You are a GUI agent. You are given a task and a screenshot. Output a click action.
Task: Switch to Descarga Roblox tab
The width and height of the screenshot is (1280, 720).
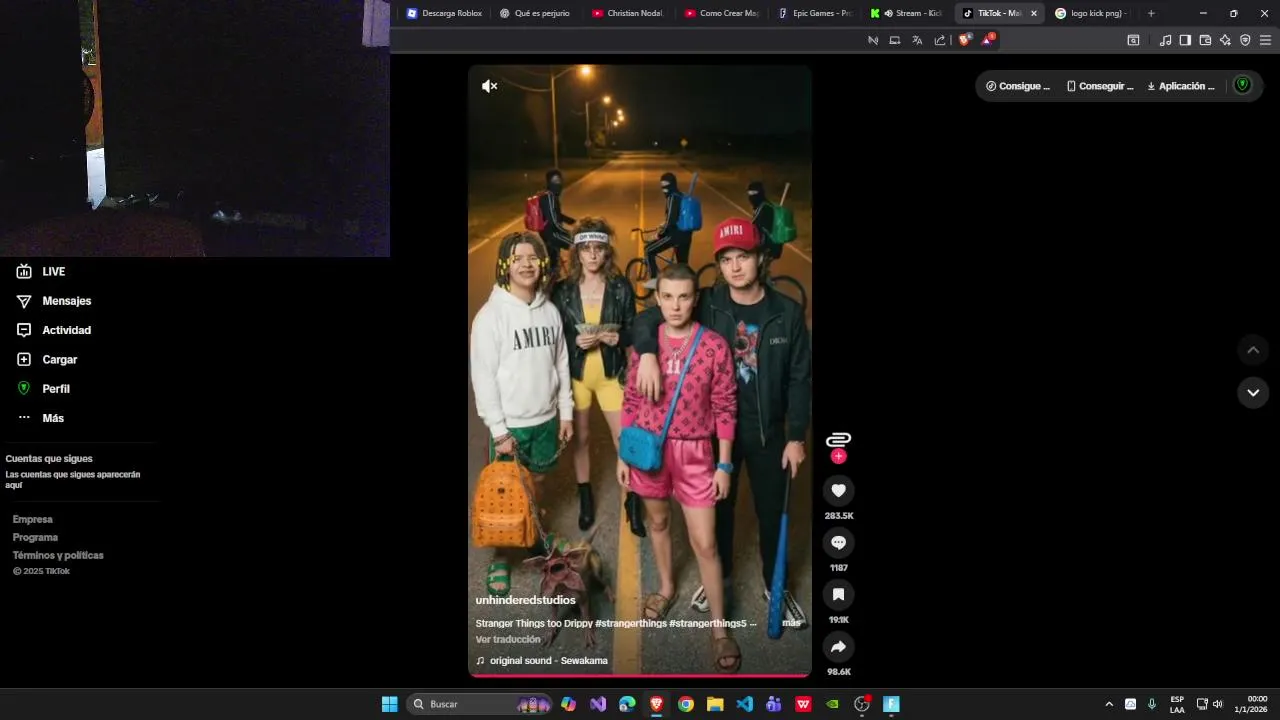click(444, 13)
